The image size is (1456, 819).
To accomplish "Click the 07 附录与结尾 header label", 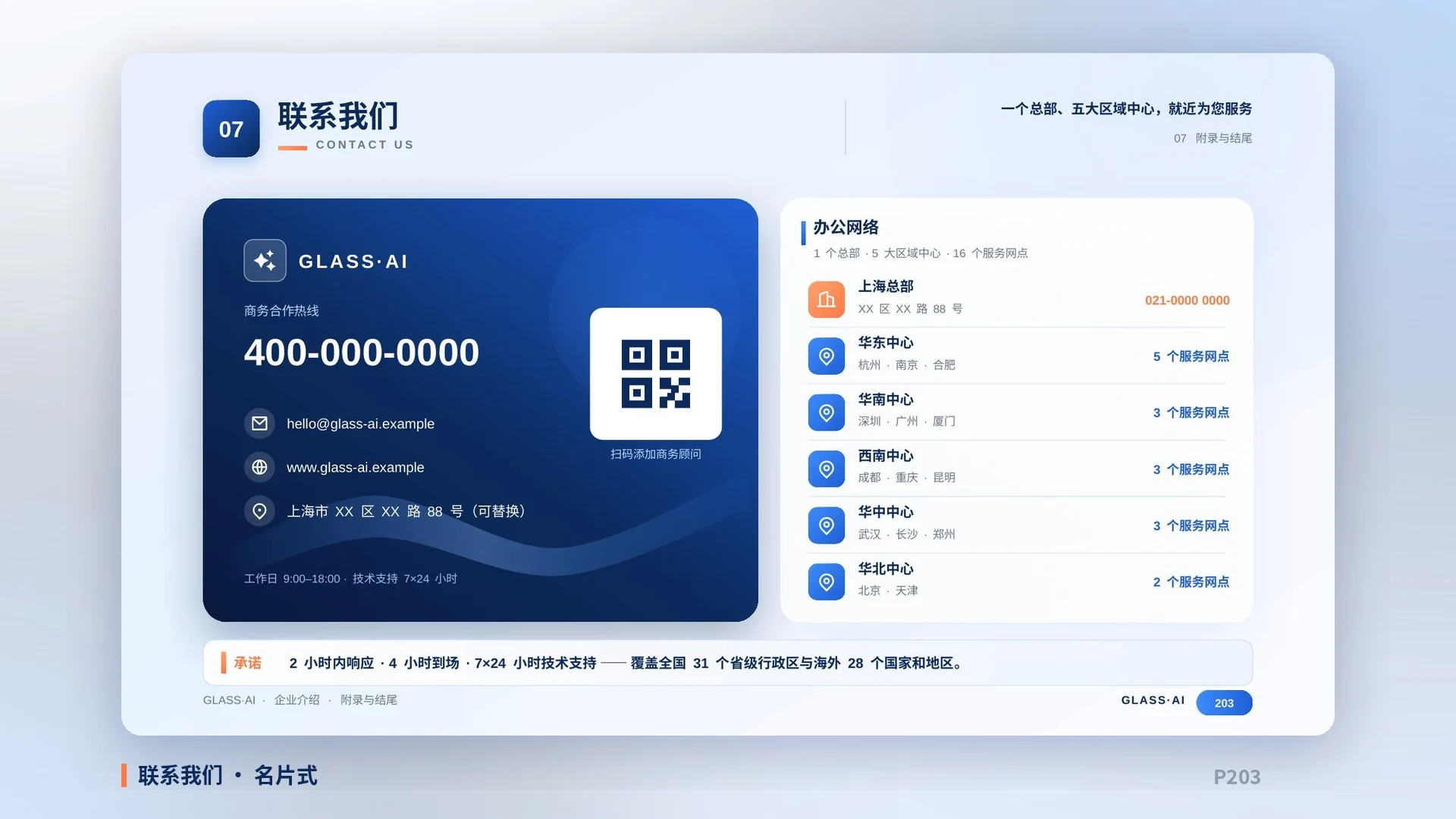I will point(1213,138).
